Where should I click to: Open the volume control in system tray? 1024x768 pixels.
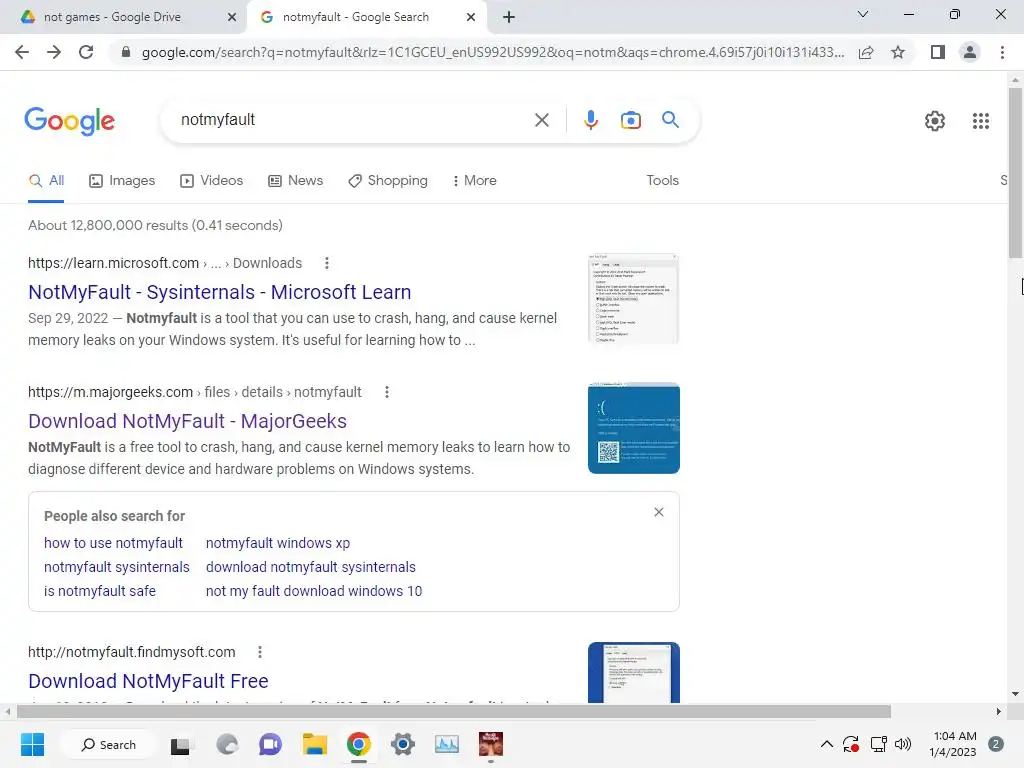[x=903, y=744]
